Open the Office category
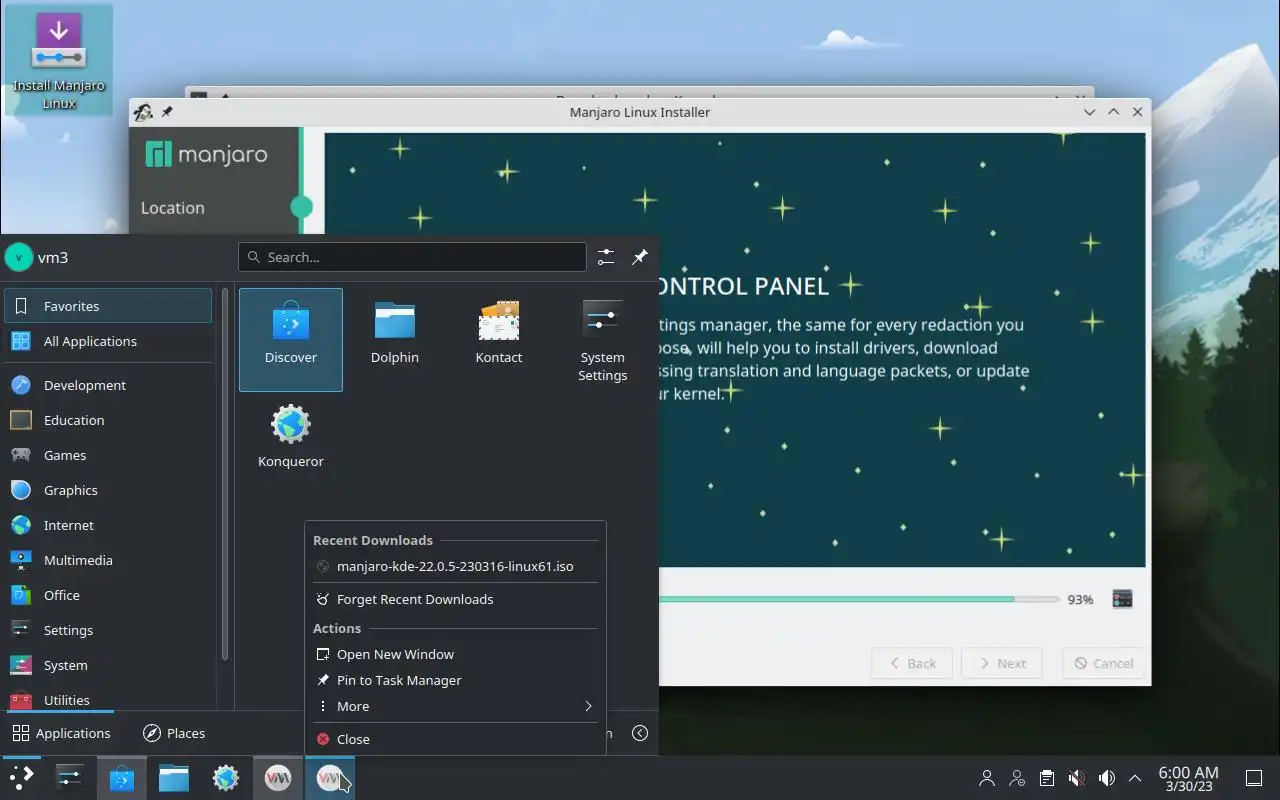The height and width of the screenshot is (800, 1280). (x=108, y=595)
